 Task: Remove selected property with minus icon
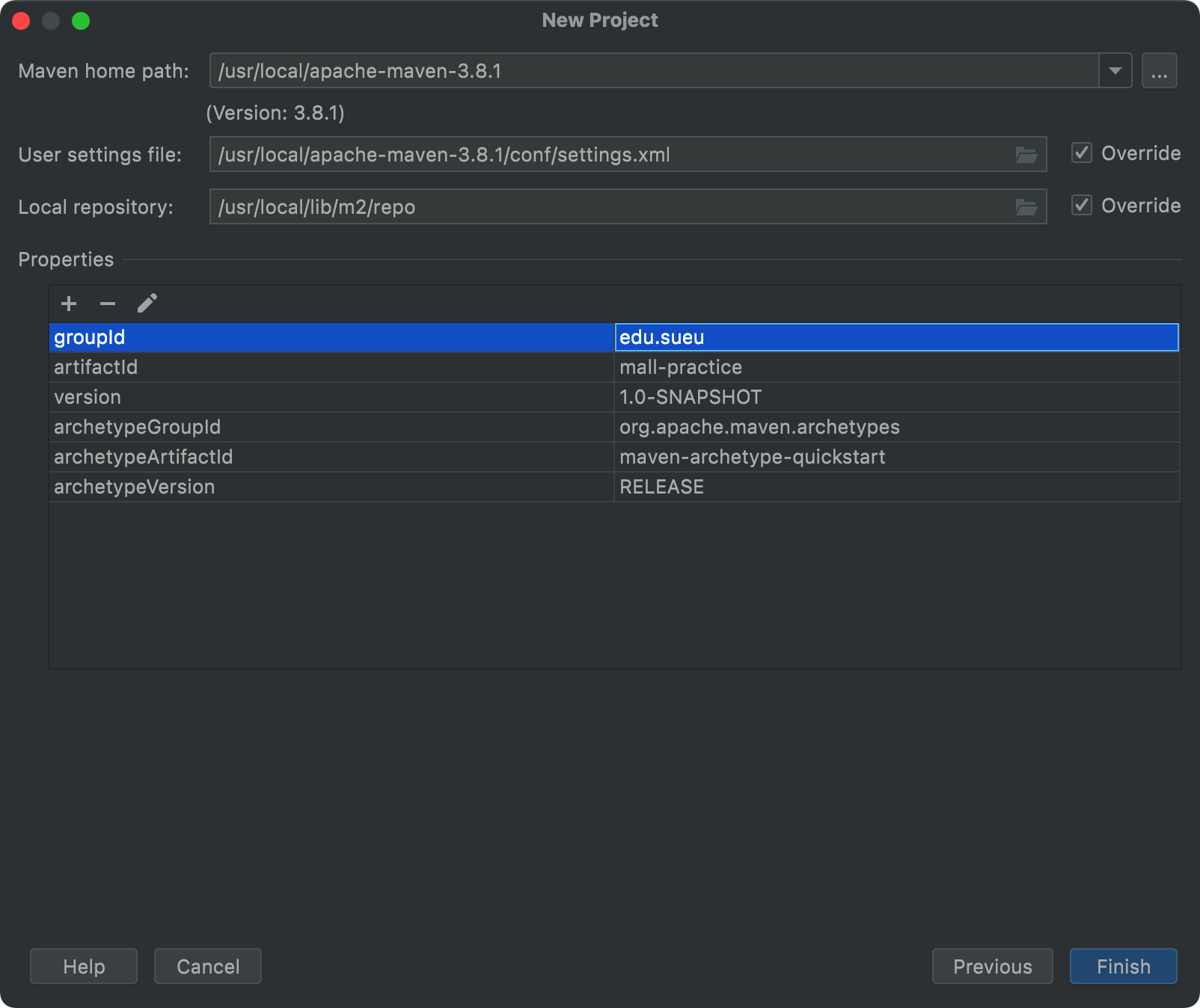click(108, 304)
